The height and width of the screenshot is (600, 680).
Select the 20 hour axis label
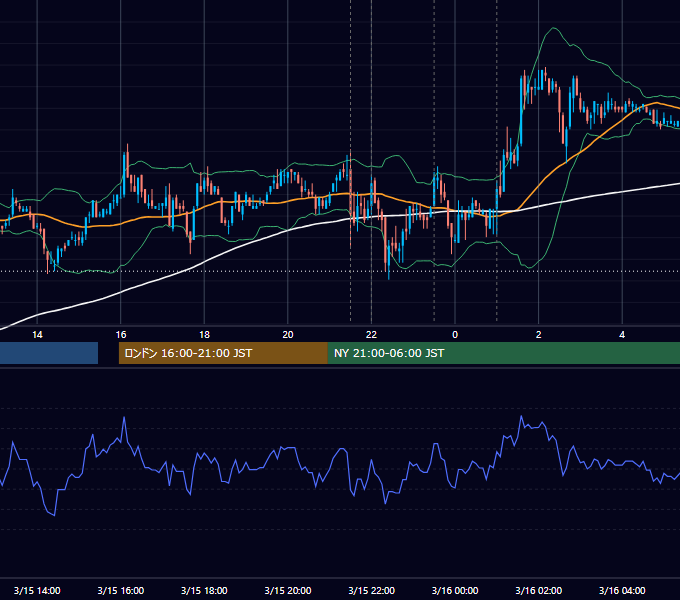click(288, 335)
